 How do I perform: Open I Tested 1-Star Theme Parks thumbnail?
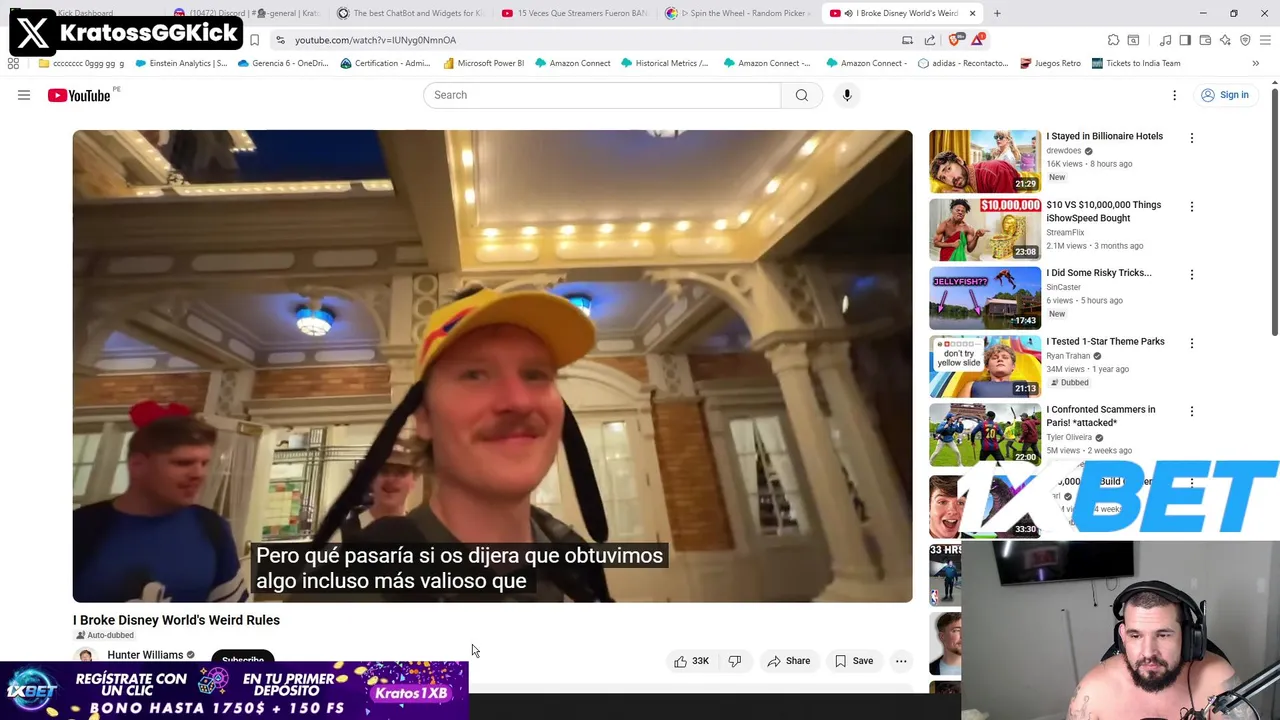point(985,366)
